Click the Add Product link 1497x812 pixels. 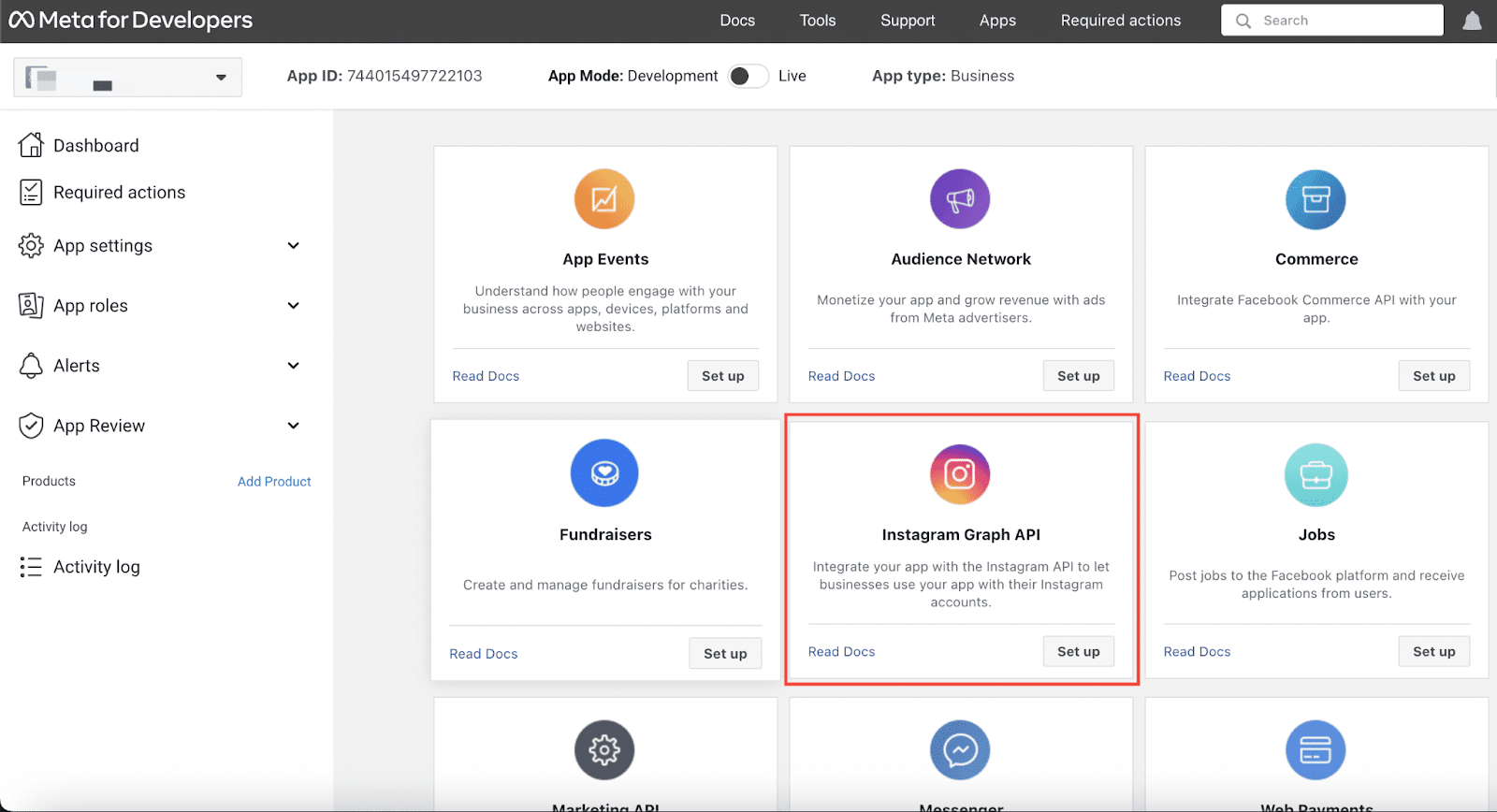274,482
